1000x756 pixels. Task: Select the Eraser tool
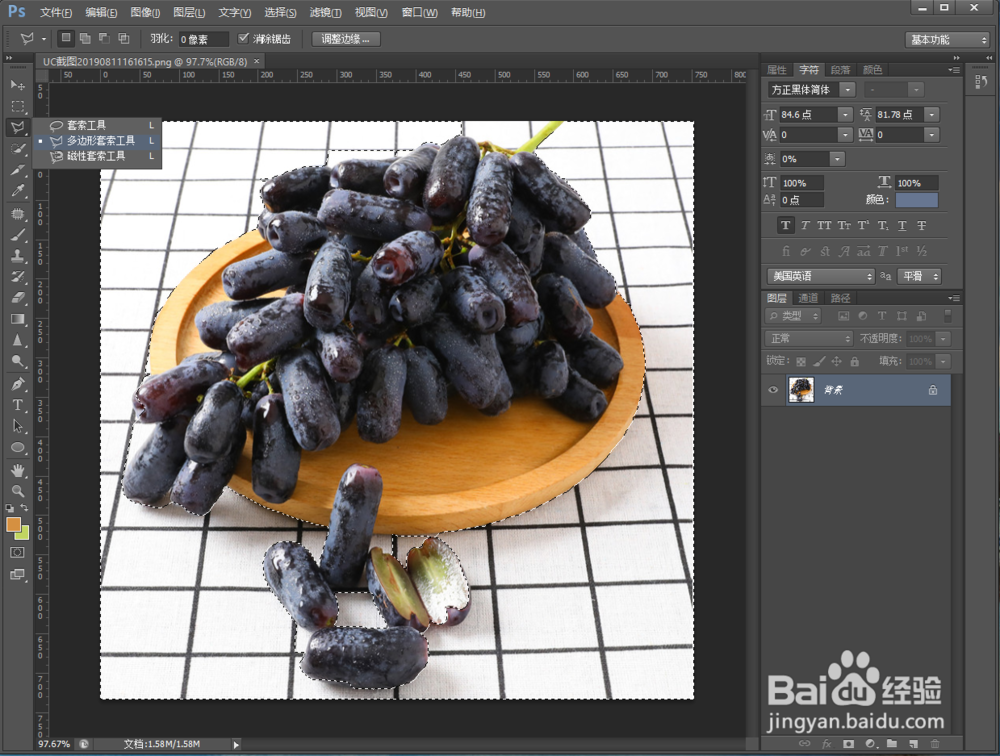(x=18, y=298)
